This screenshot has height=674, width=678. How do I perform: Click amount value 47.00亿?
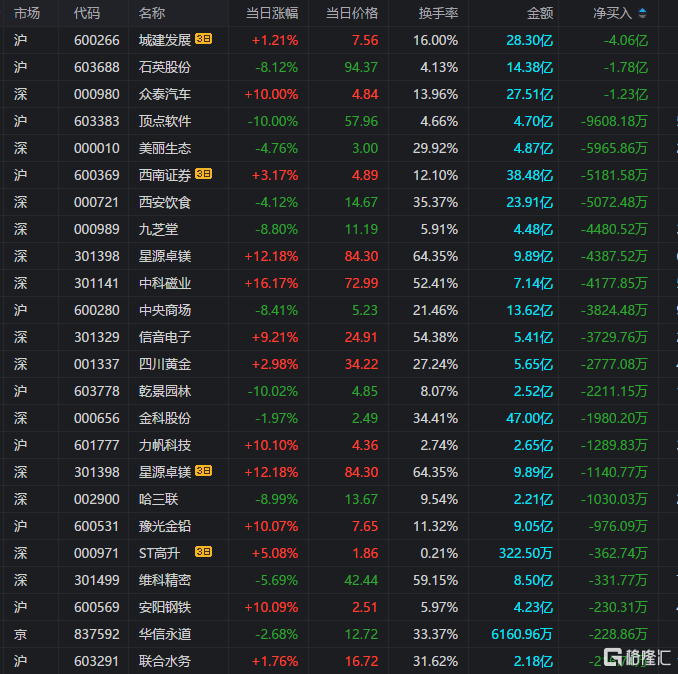click(530, 418)
